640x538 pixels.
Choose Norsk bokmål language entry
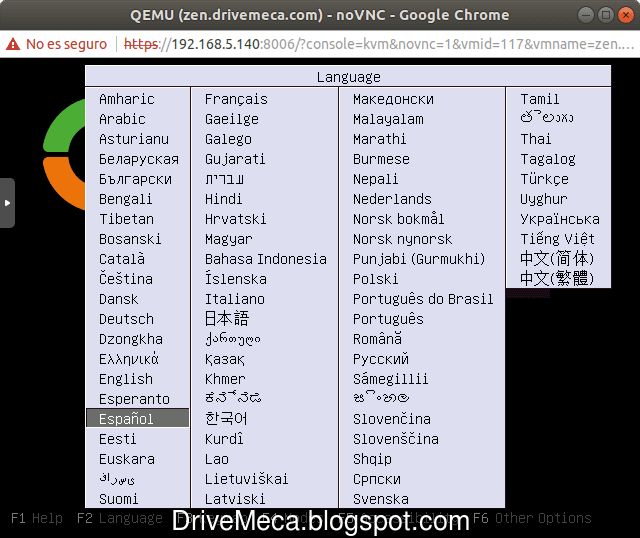[x=398, y=219]
